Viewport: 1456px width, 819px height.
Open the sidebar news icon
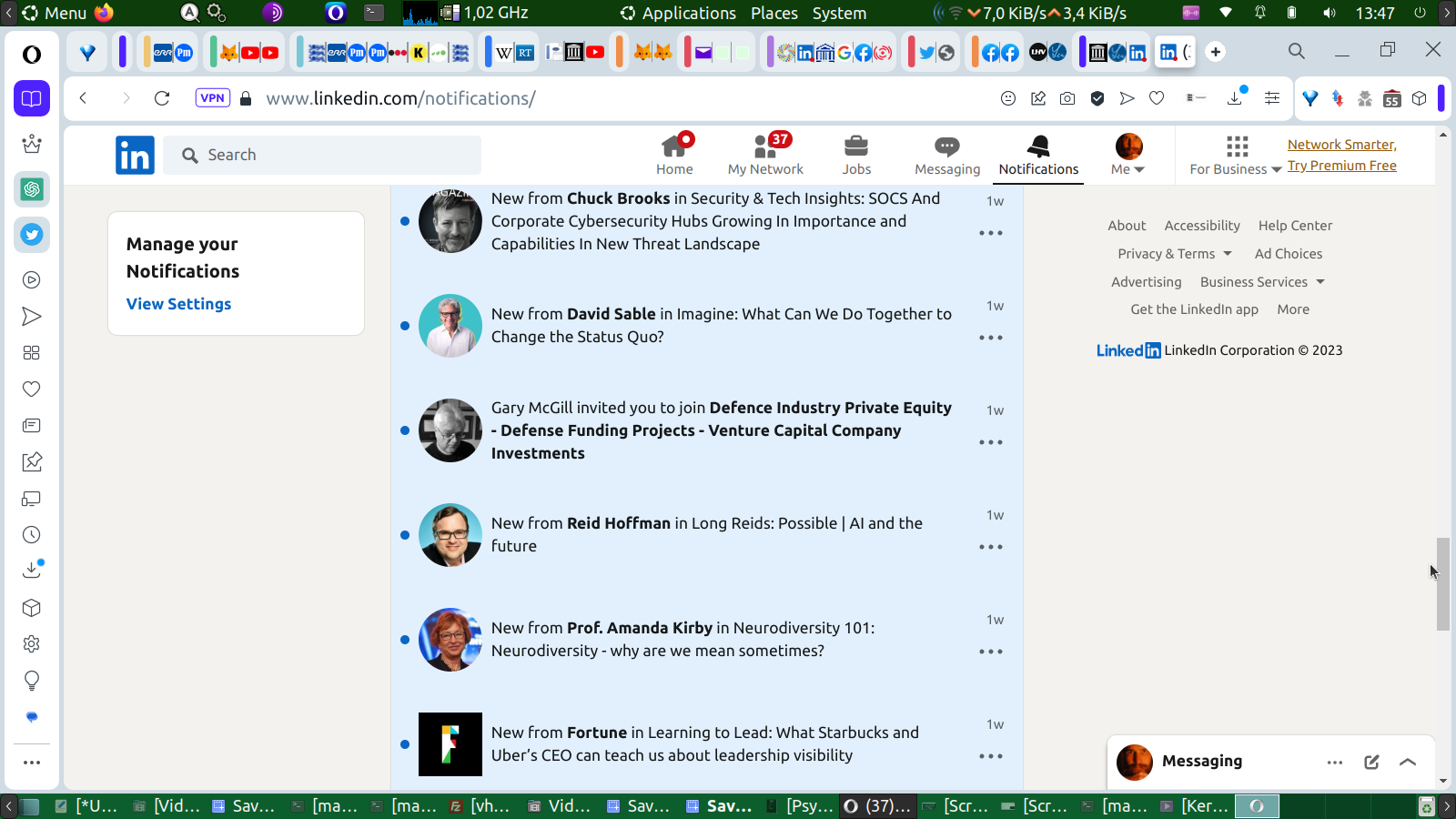tap(32, 426)
